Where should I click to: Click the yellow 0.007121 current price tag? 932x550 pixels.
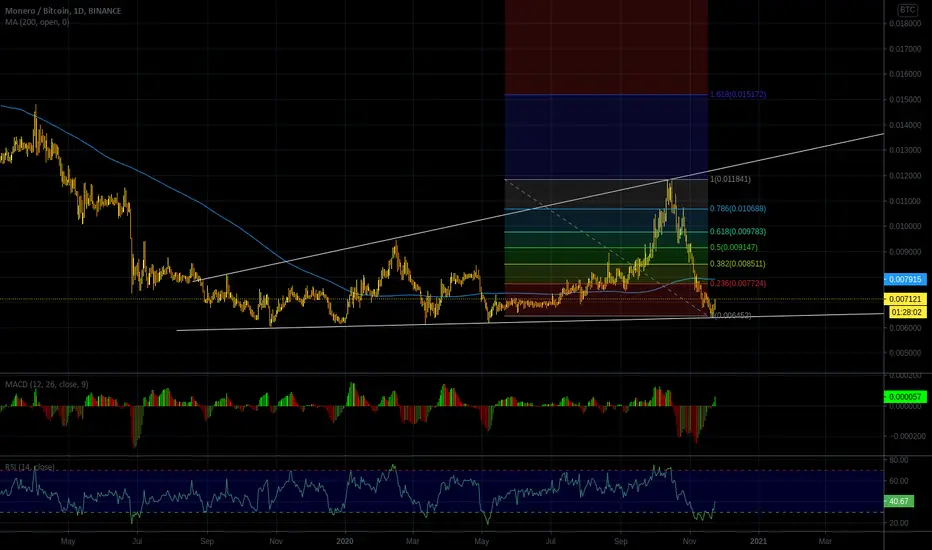click(x=905, y=299)
